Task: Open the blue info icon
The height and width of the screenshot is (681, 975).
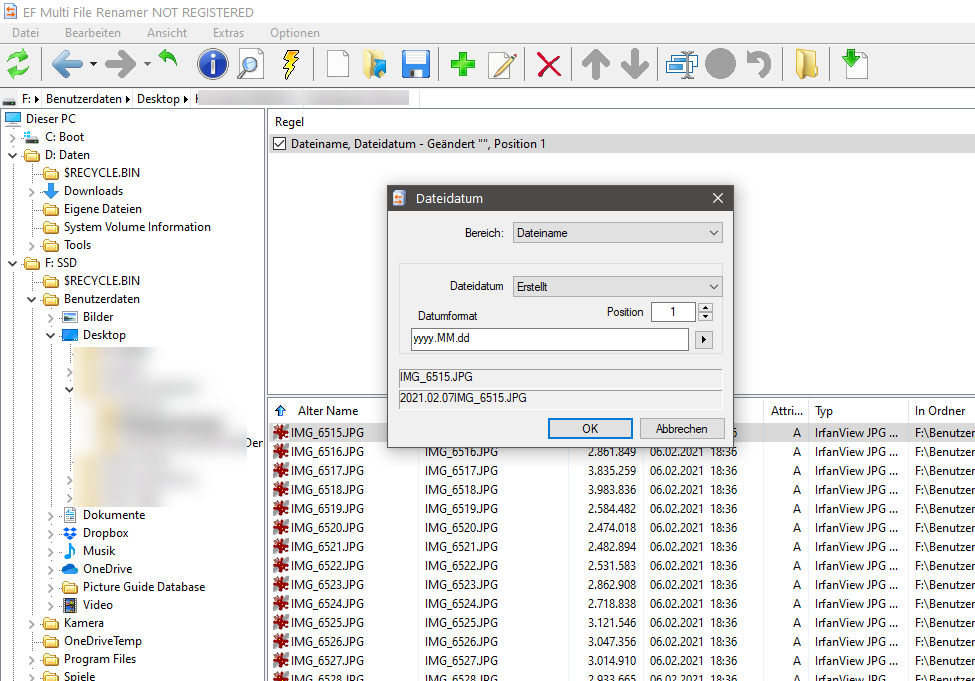Action: tap(213, 64)
